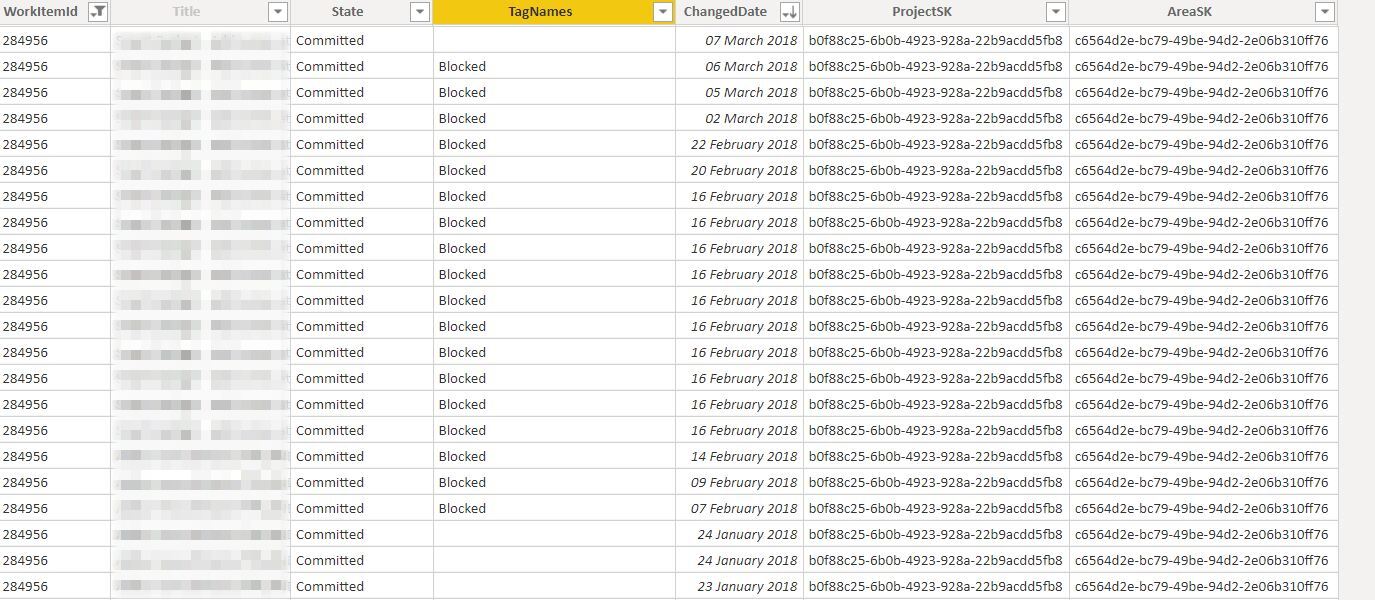Select the ChangedDate column header
This screenshot has height=600, width=1375.
(739, 12)
